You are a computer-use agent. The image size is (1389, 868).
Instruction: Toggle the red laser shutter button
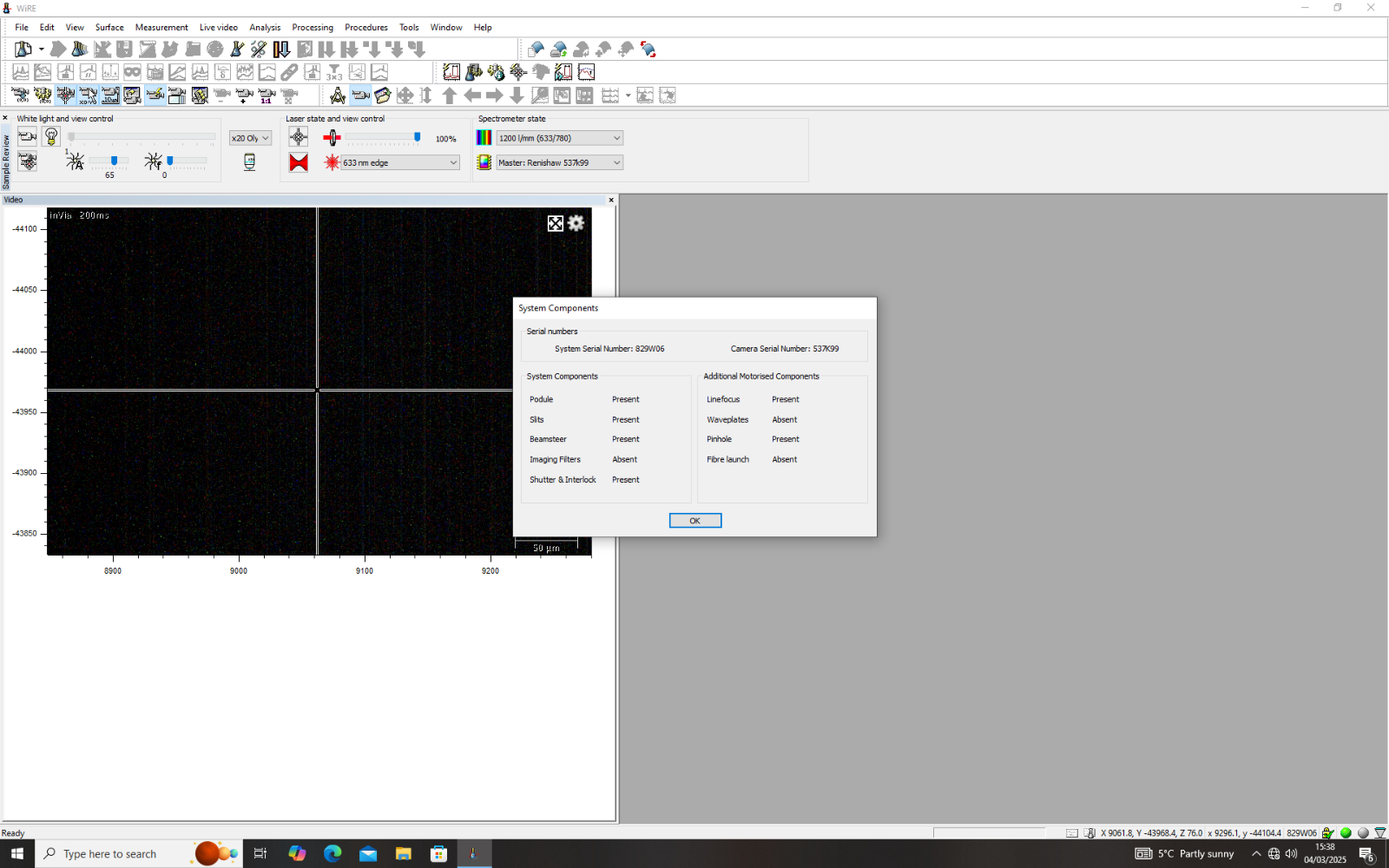pos(299,162)
